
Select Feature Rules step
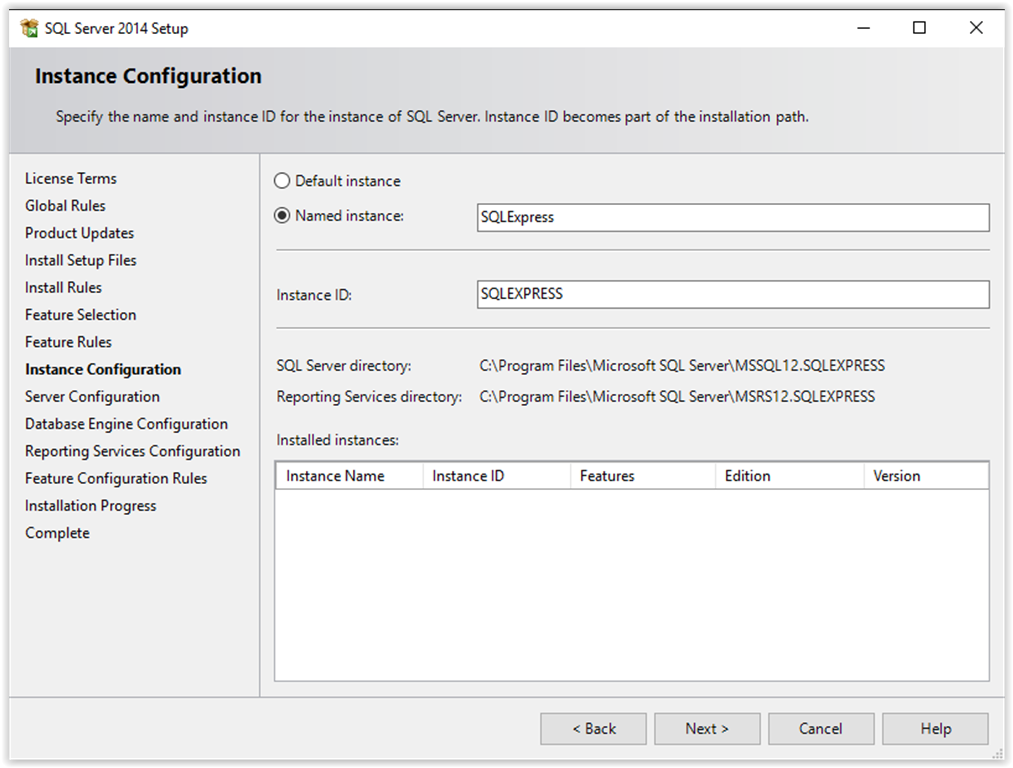(68, 342)
